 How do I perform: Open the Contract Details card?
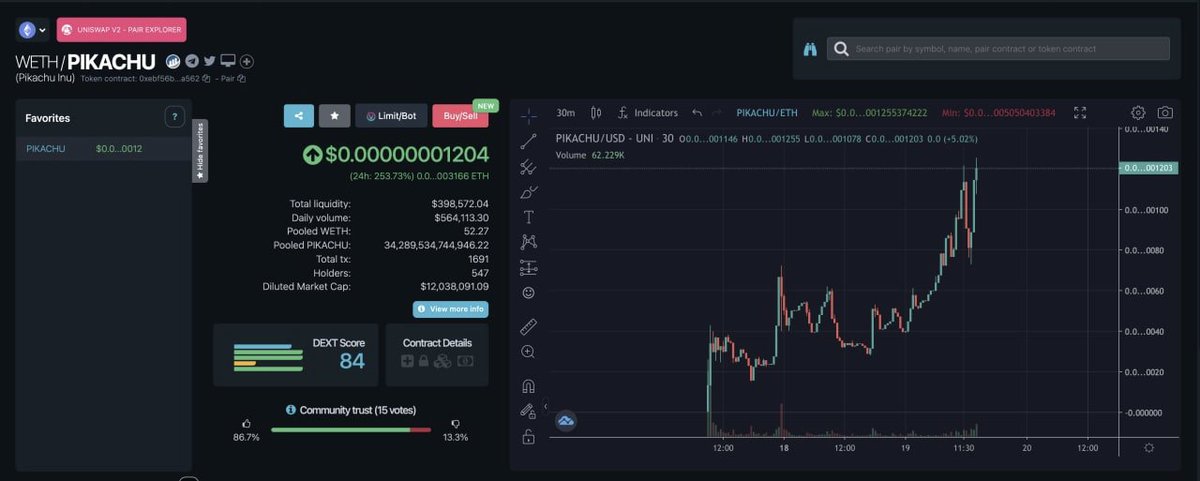pyautogui.click(x=437, y=355)
